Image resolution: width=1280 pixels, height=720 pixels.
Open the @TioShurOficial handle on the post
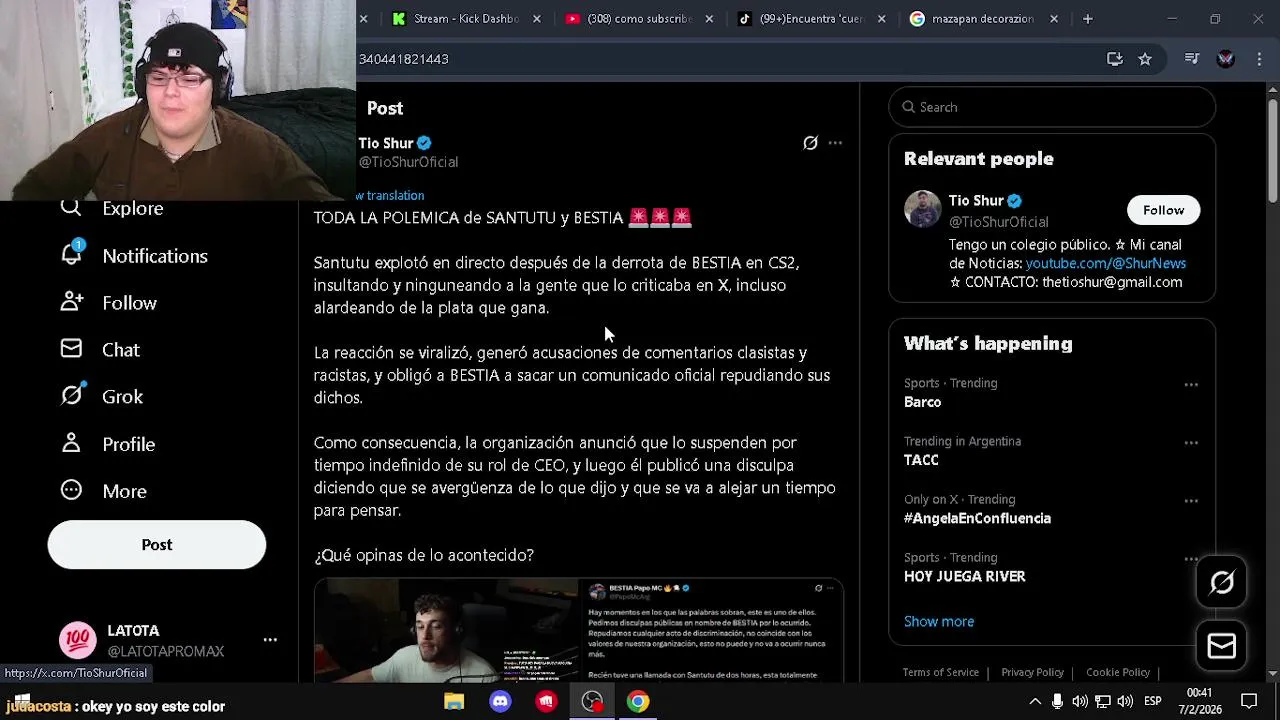408,162
